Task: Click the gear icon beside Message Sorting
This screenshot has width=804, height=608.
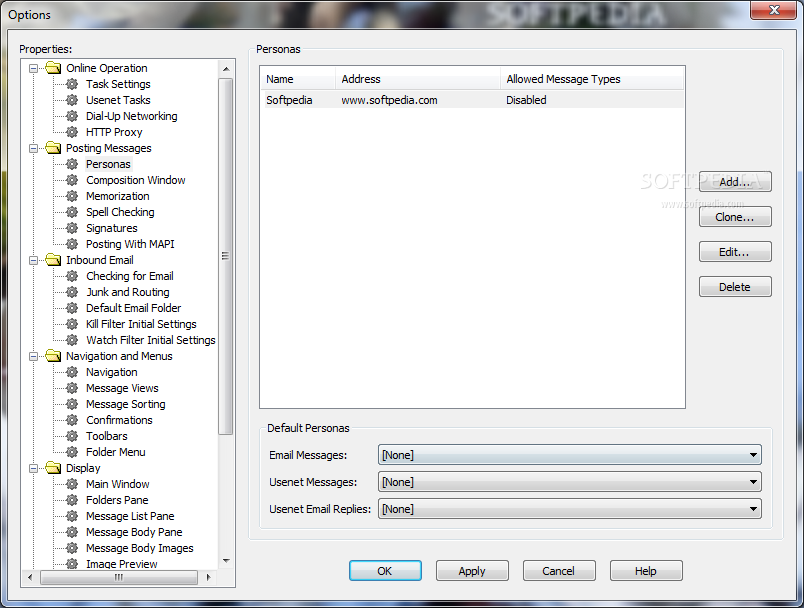Action: point(72,404)
